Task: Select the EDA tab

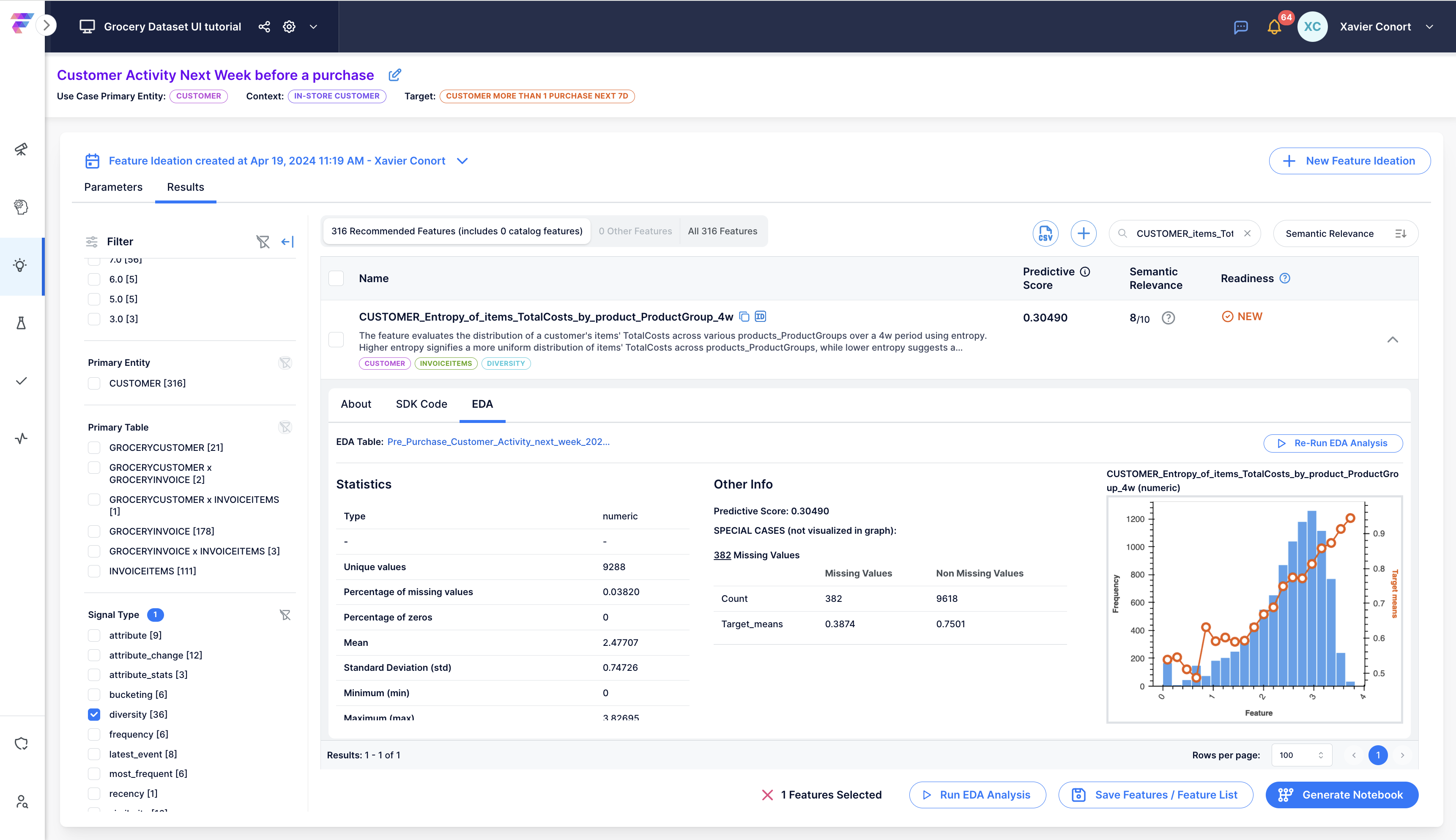Action: [x=482, y=404]
